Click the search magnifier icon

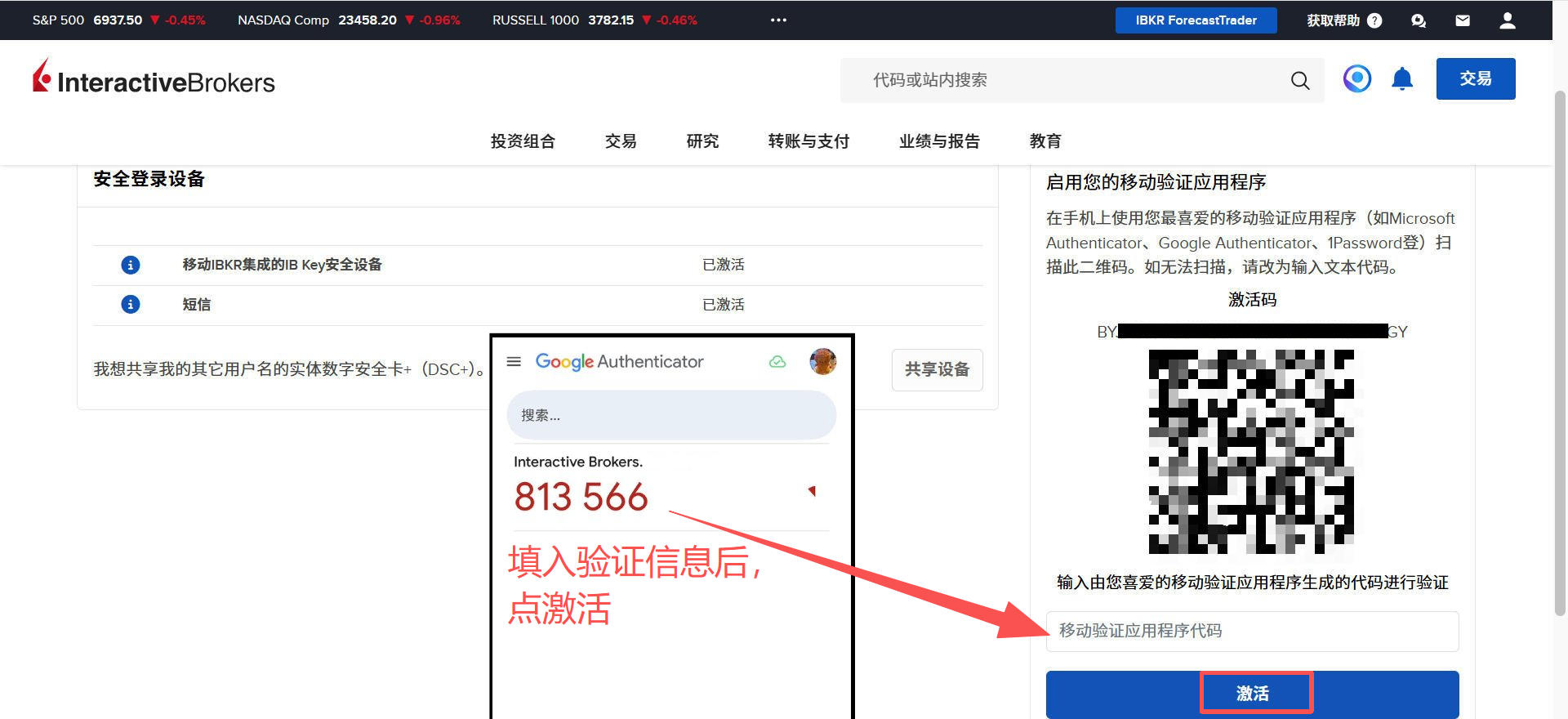[x=1299, y=80]
